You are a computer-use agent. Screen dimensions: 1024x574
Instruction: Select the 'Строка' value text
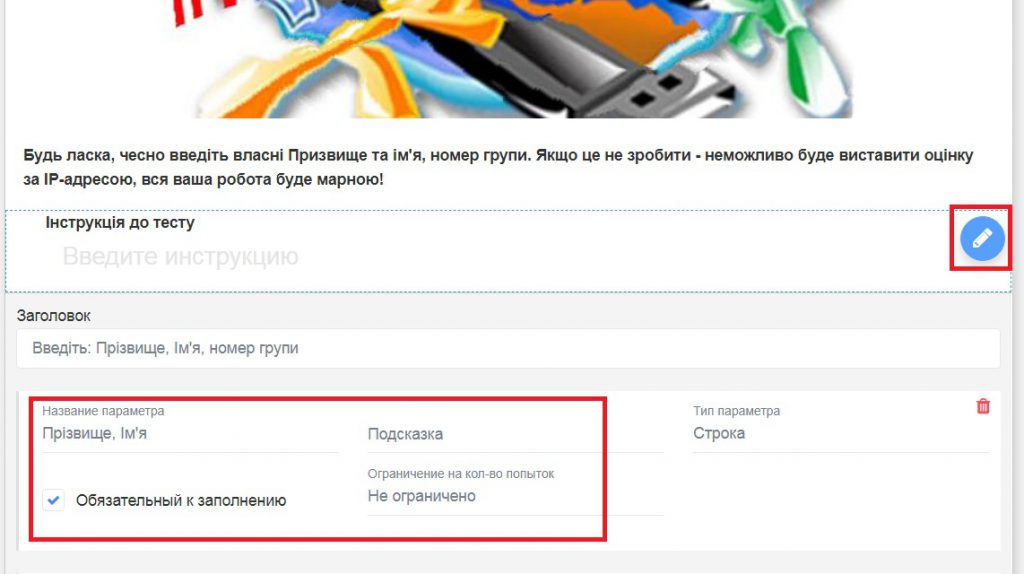719,434
